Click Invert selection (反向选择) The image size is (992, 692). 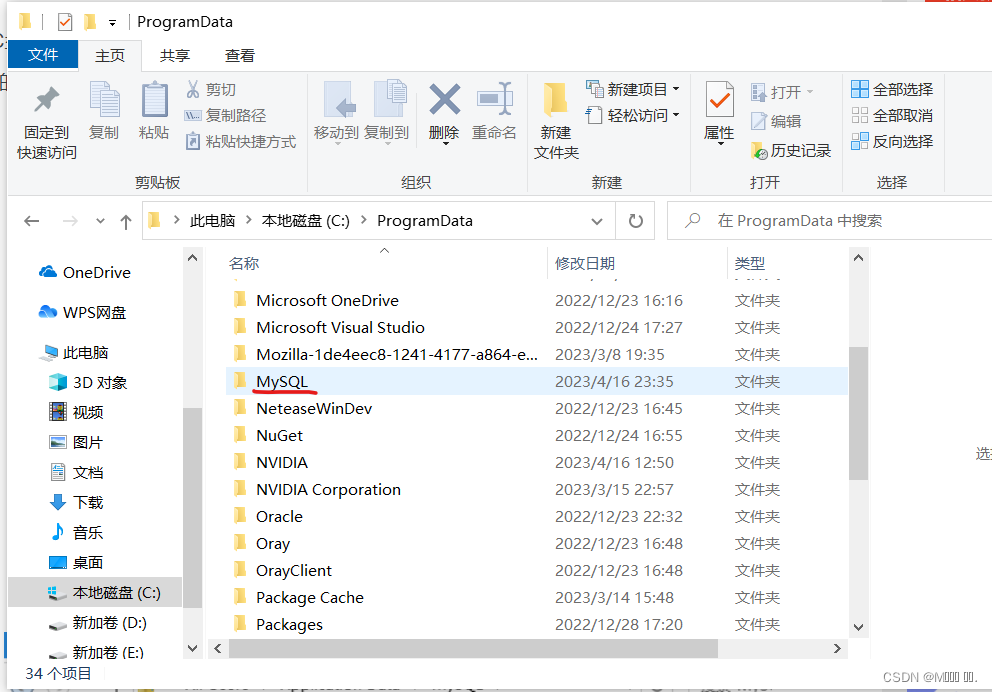[892, 141]
